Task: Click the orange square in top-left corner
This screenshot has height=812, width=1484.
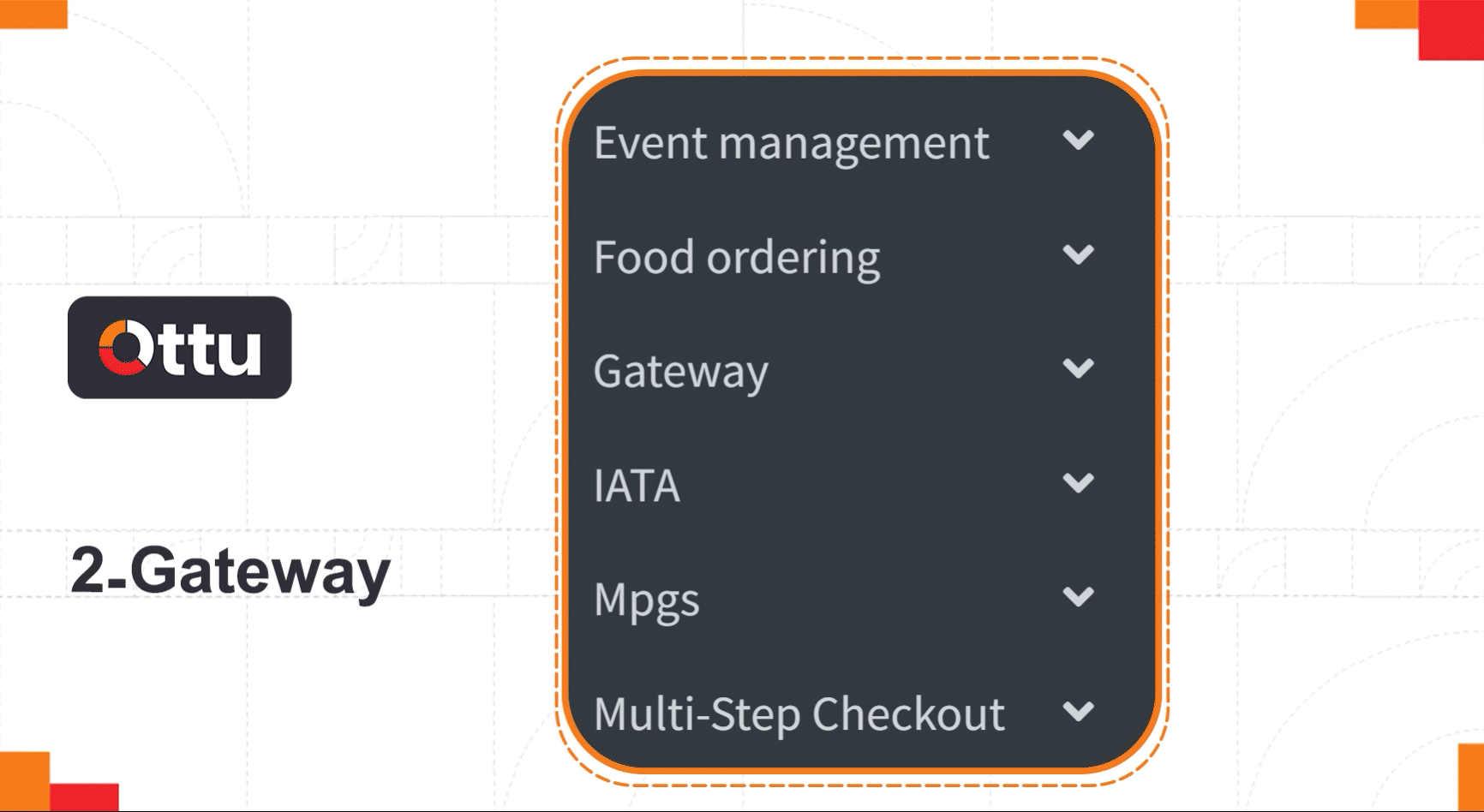Action: click(33, 14)
